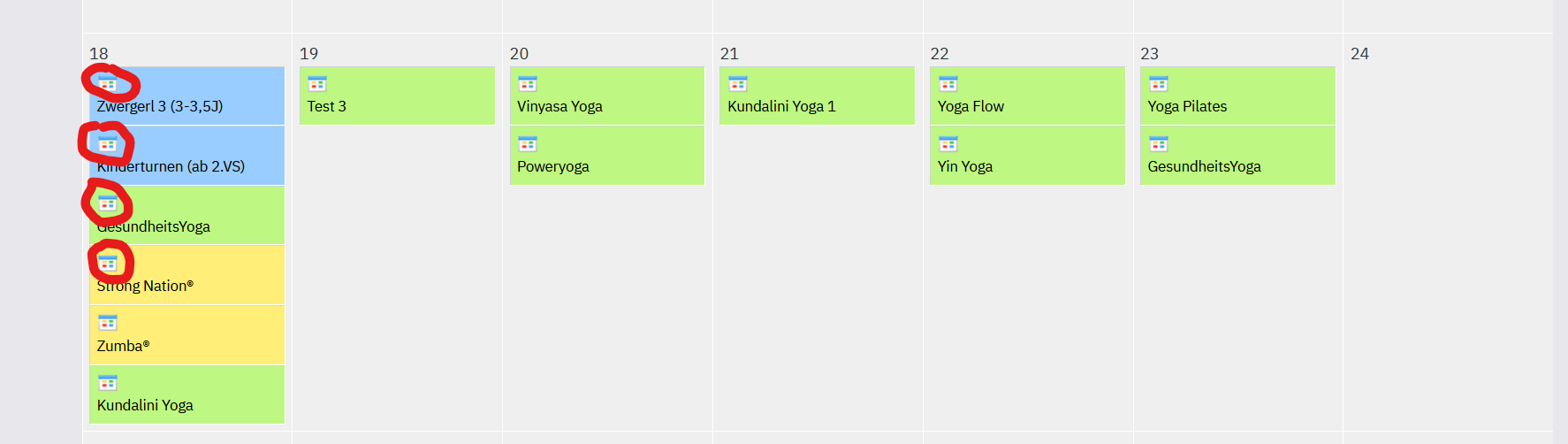Open the Yoga Pilates class entry
1568x444 pixels.
[1187, 106]
